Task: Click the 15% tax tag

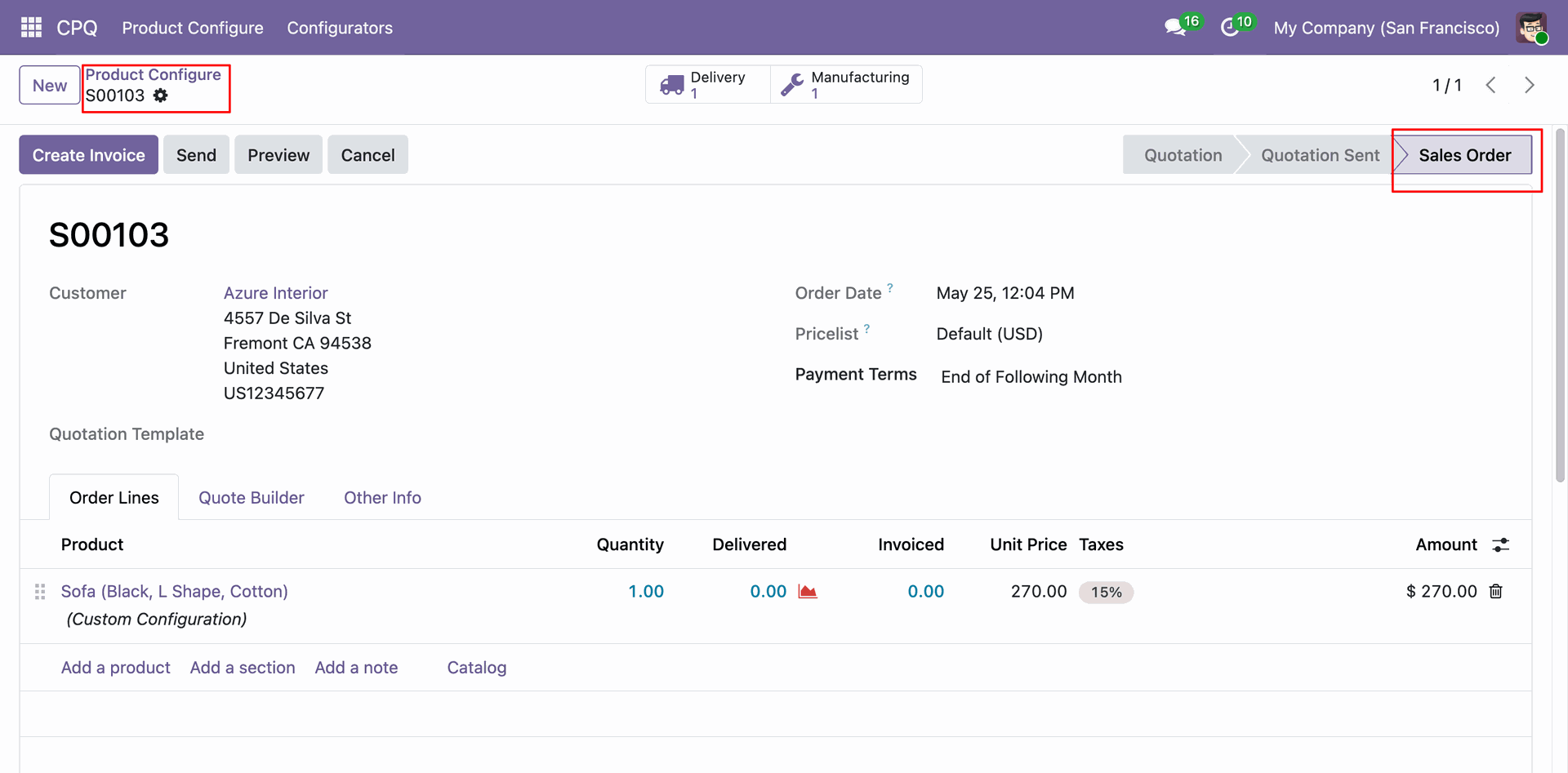Action: pos(1106,593)
